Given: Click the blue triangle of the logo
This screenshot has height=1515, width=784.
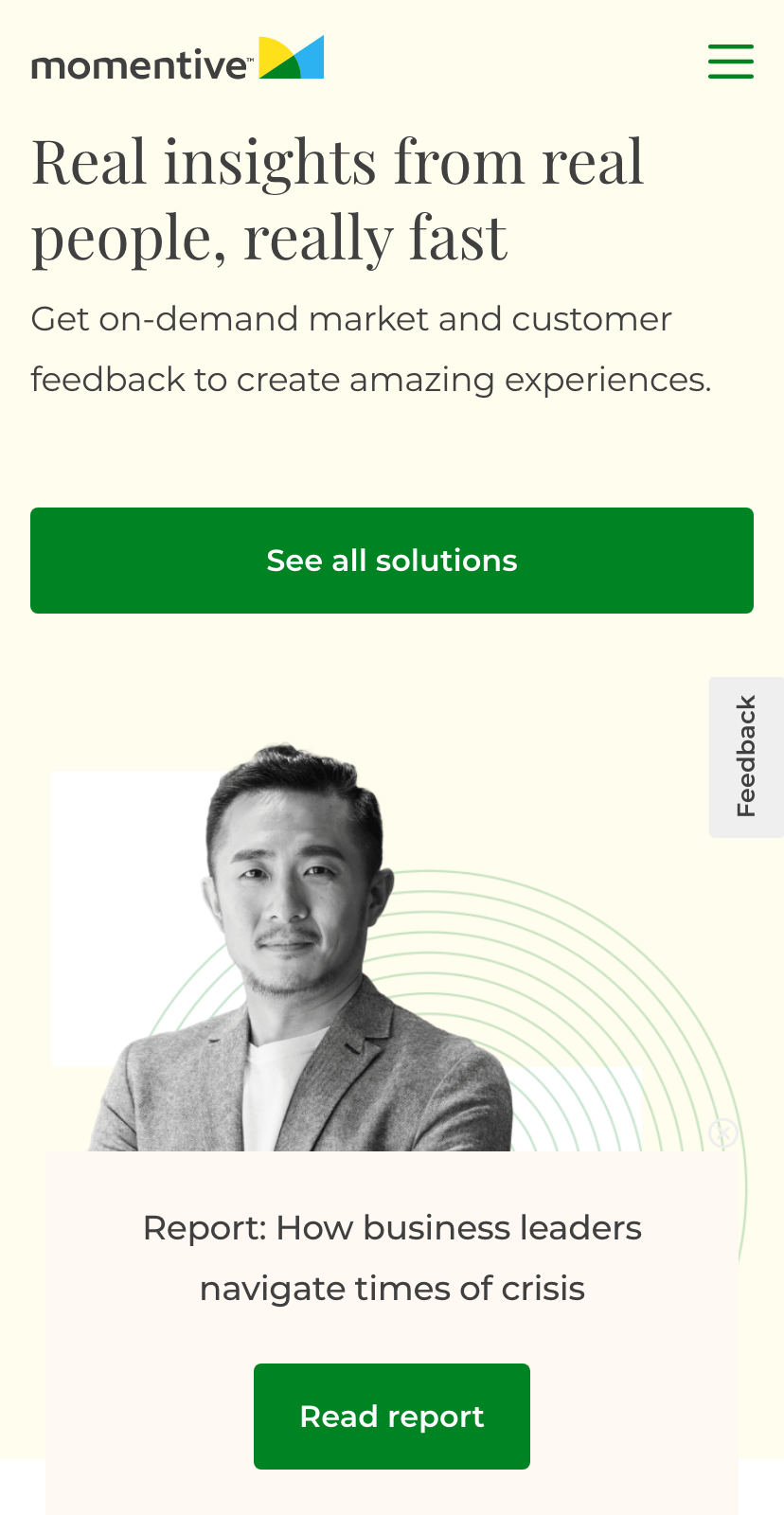Looking at the screenshot, I should click(x=311, y=59).
